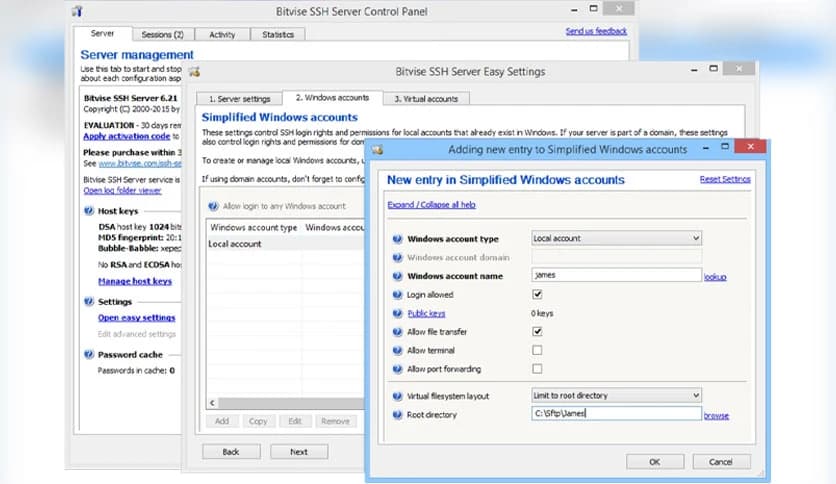Enable the Allow port forwarding checkbox
Screen dimensions: 836x484
tap(537, 369)
